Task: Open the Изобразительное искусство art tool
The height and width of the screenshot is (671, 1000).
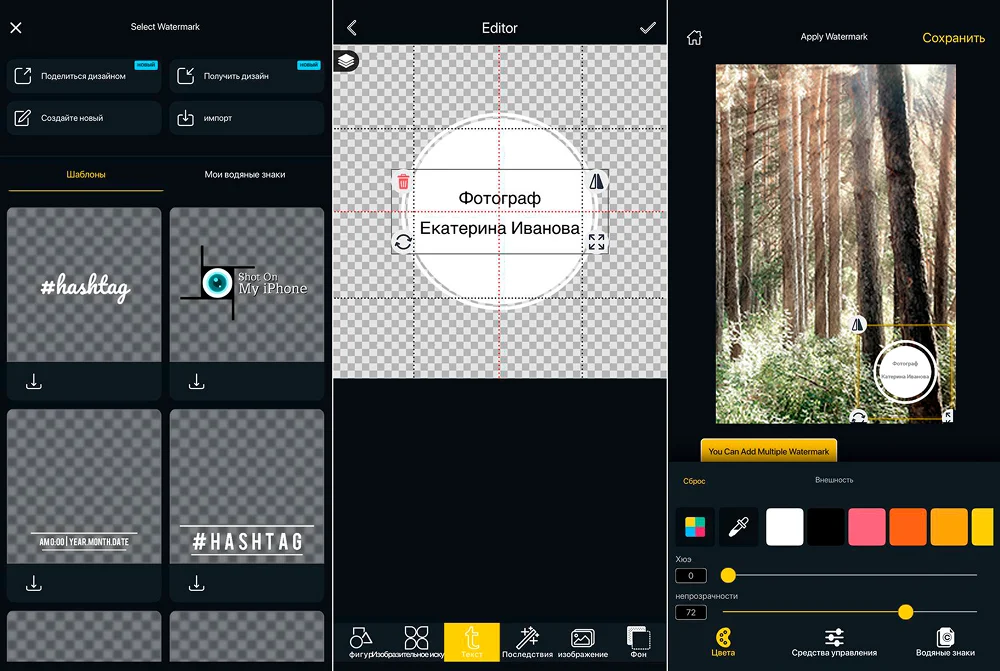Action: [x=416, y=642]
